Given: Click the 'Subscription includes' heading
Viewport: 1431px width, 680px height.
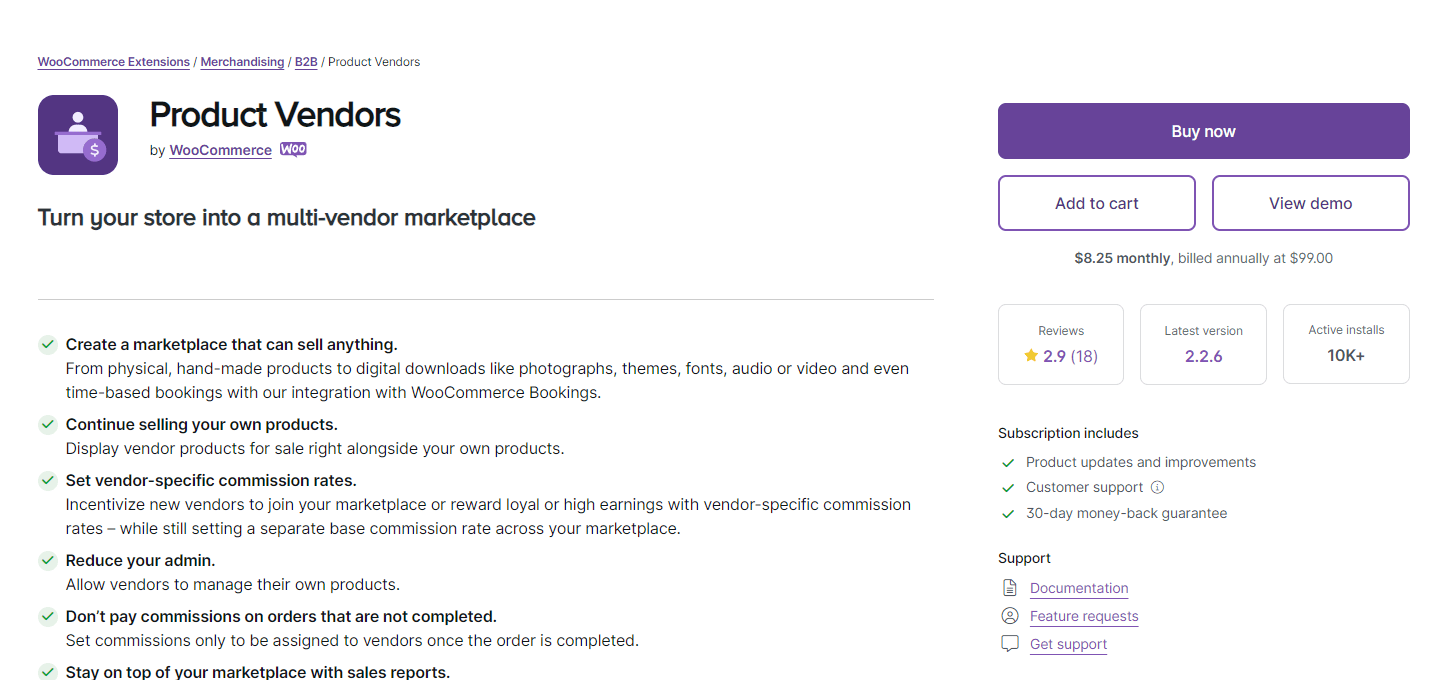Looking at the screenshot, I should pyautogui.click(x=1068, y=433).
